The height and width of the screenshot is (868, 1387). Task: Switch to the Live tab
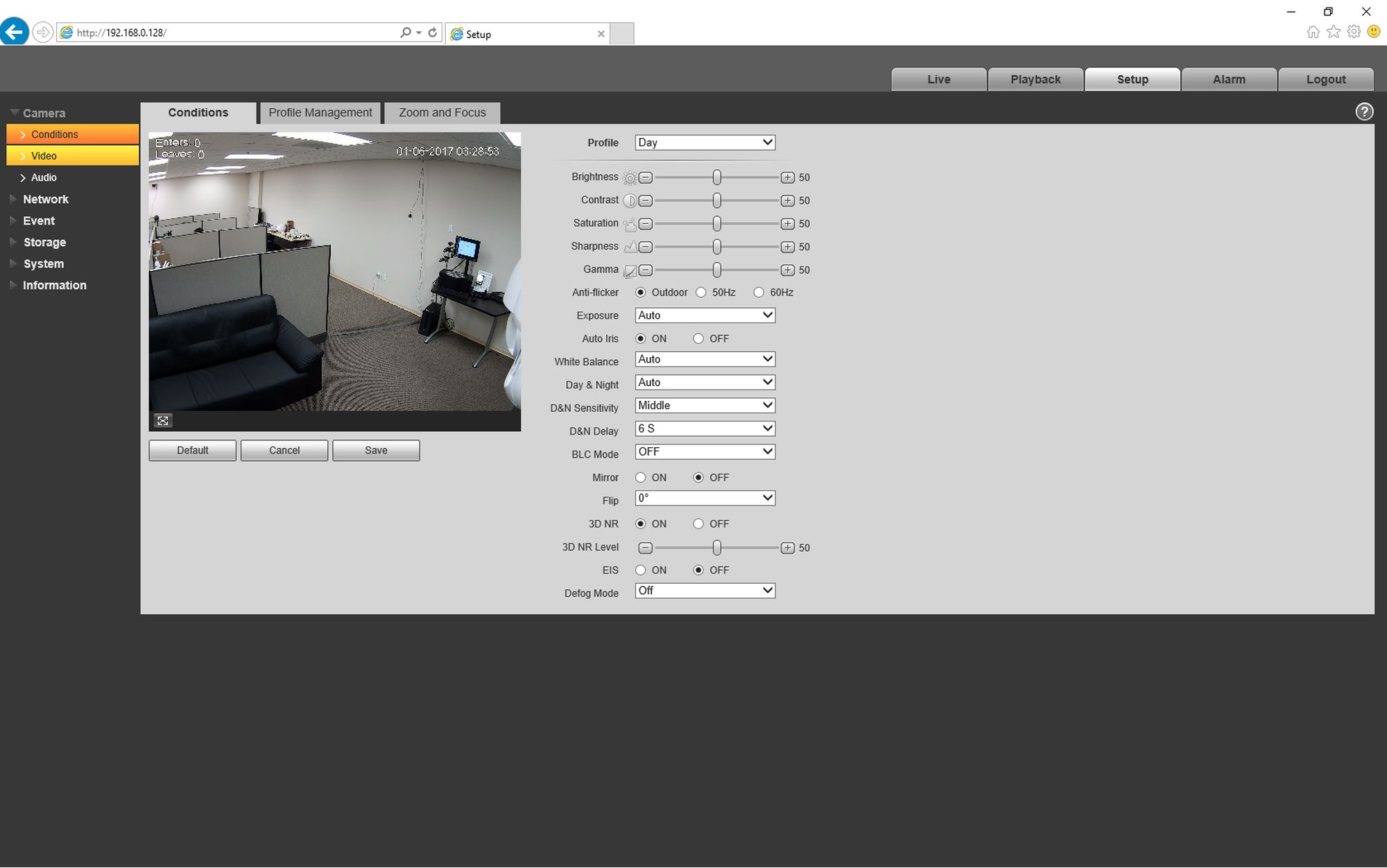coord(939,80)
